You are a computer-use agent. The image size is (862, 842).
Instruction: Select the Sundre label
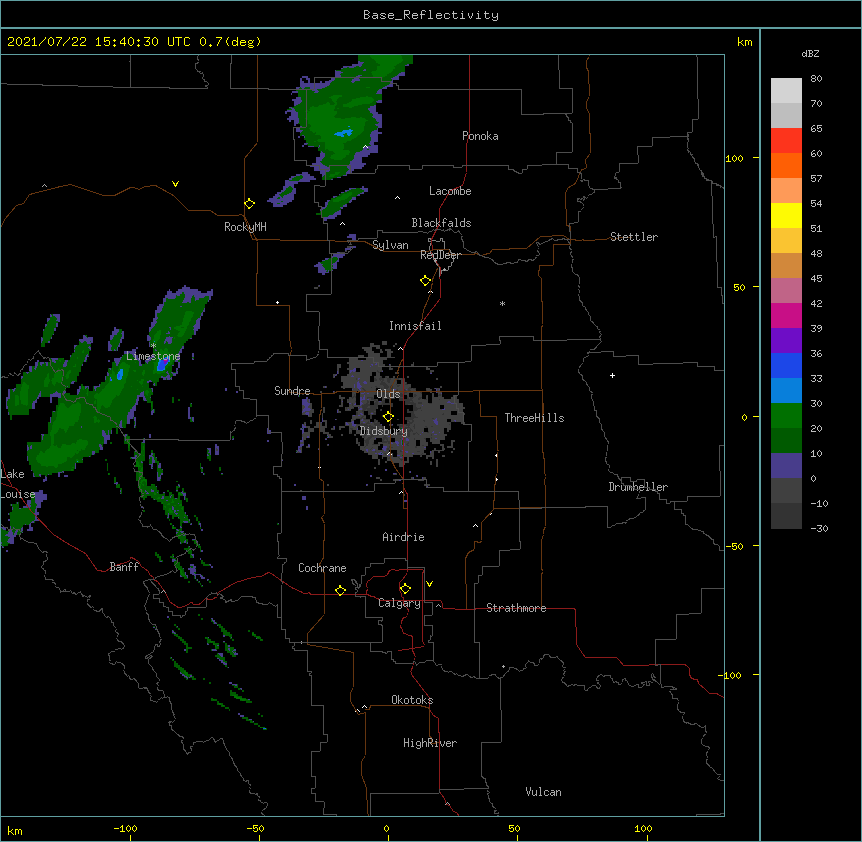[x=292, y=391]
